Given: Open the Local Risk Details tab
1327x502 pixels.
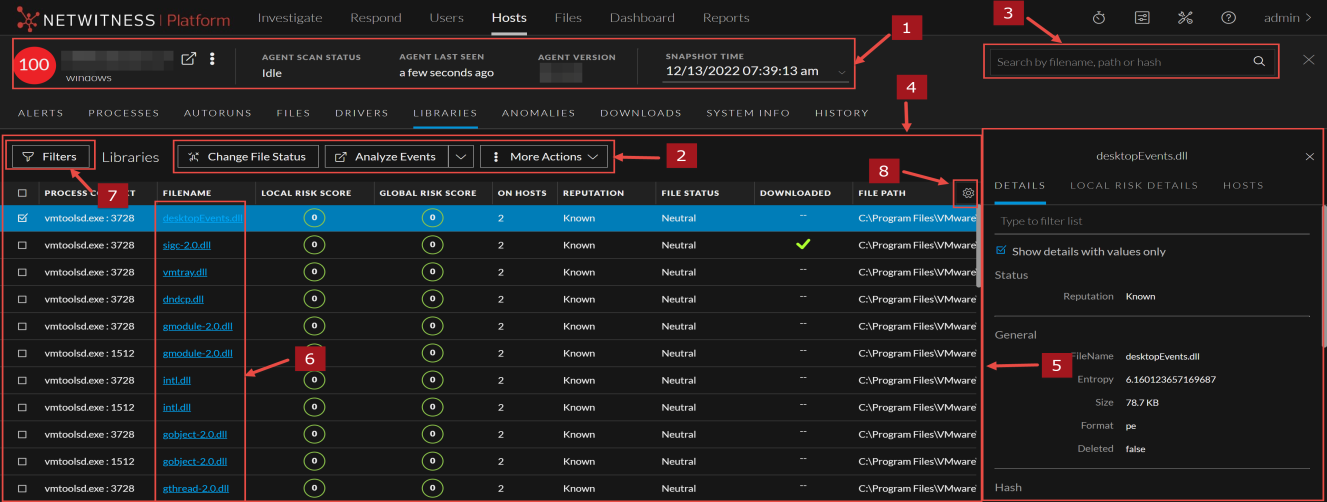Looking at the screenshot, I should 1133,185.
